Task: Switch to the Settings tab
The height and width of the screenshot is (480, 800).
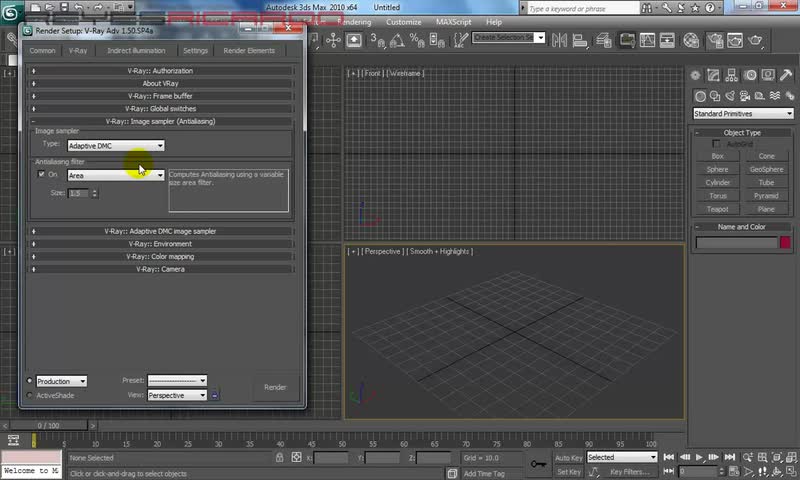Action: tap(195, 50)
